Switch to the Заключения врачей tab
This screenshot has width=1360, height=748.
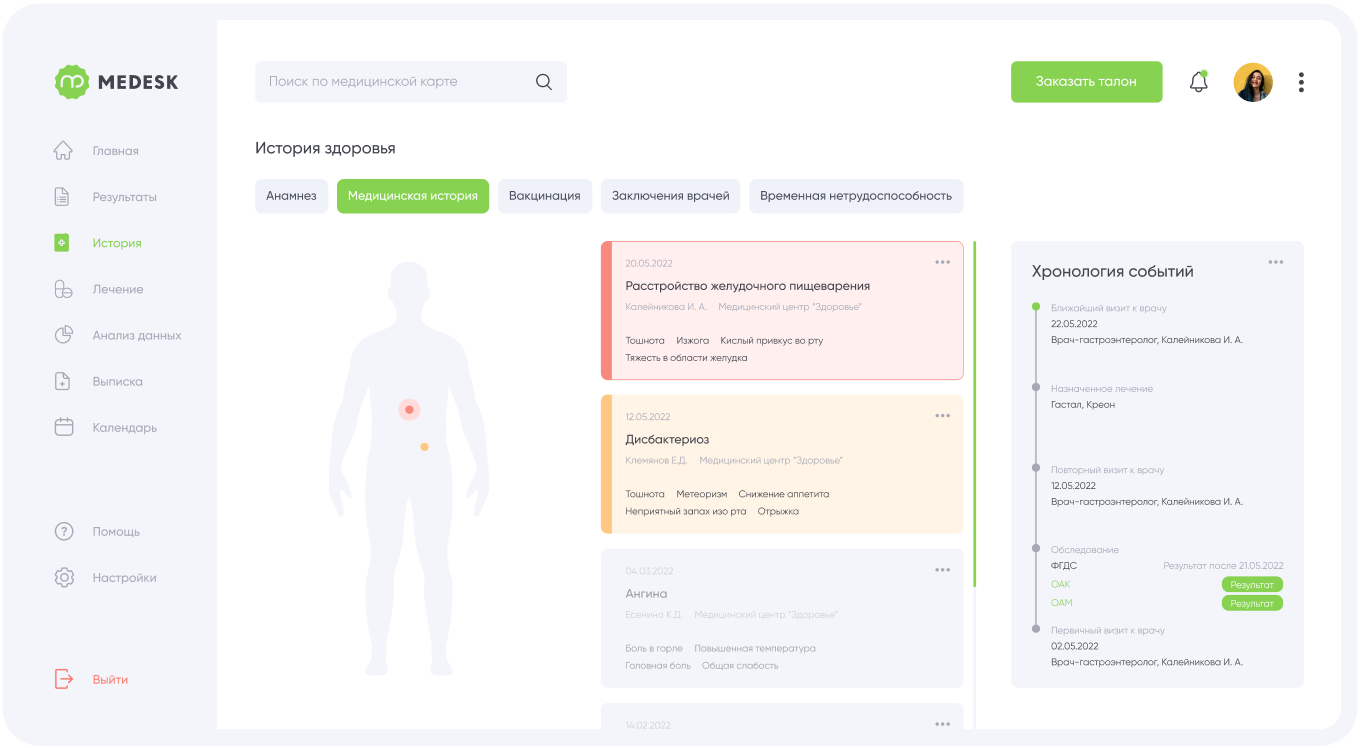tap(671, 196)
